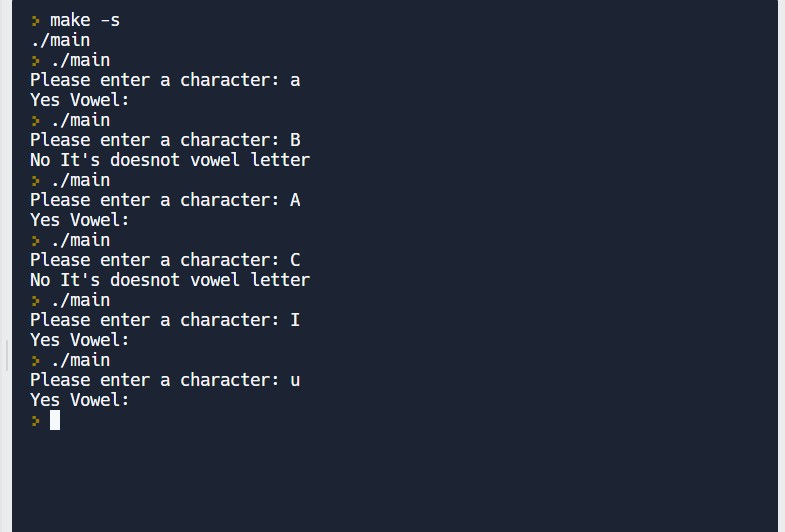Image resolution: width=785 pixels, height=532 pixels.
Task: Click the prompt arrow above the 'B' entry
Action: point(36,121)
